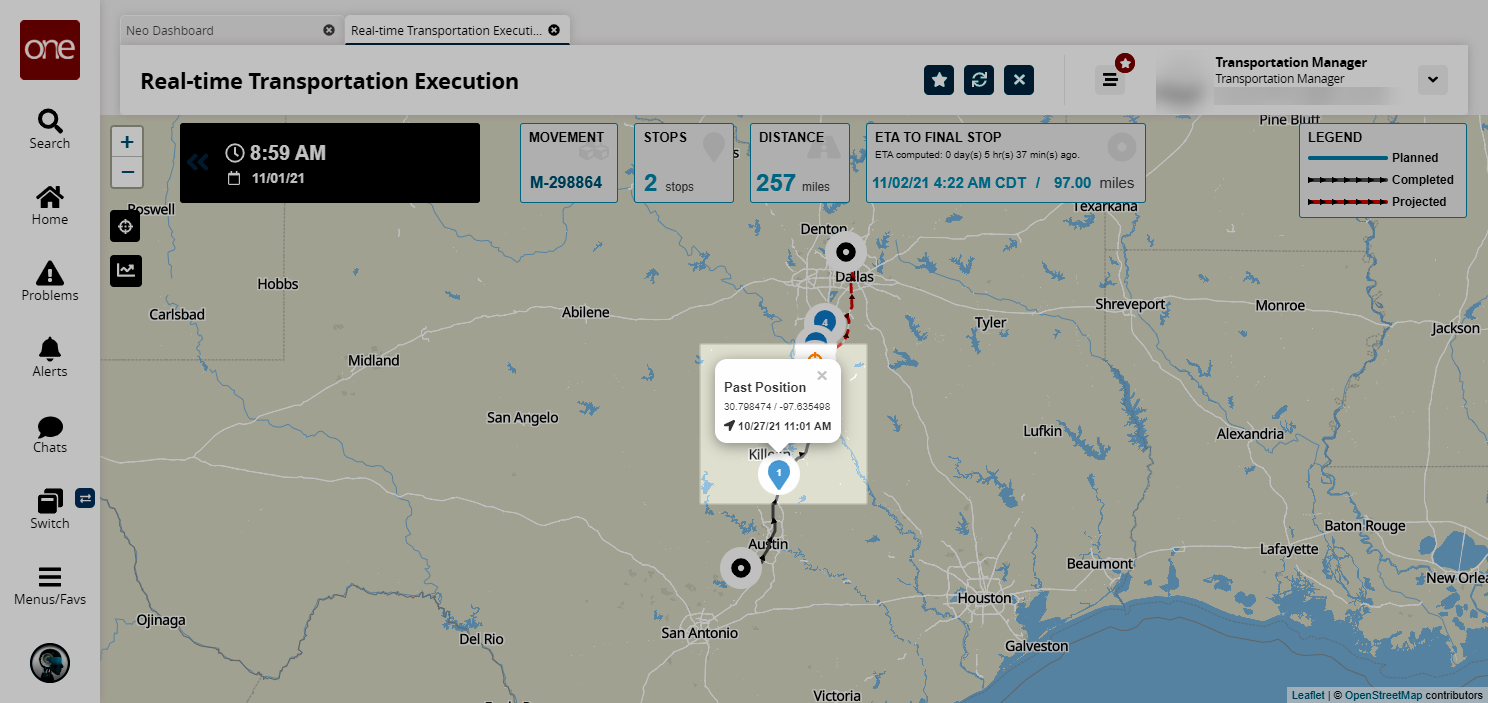Close the page with the X button

coord(1019,80)
